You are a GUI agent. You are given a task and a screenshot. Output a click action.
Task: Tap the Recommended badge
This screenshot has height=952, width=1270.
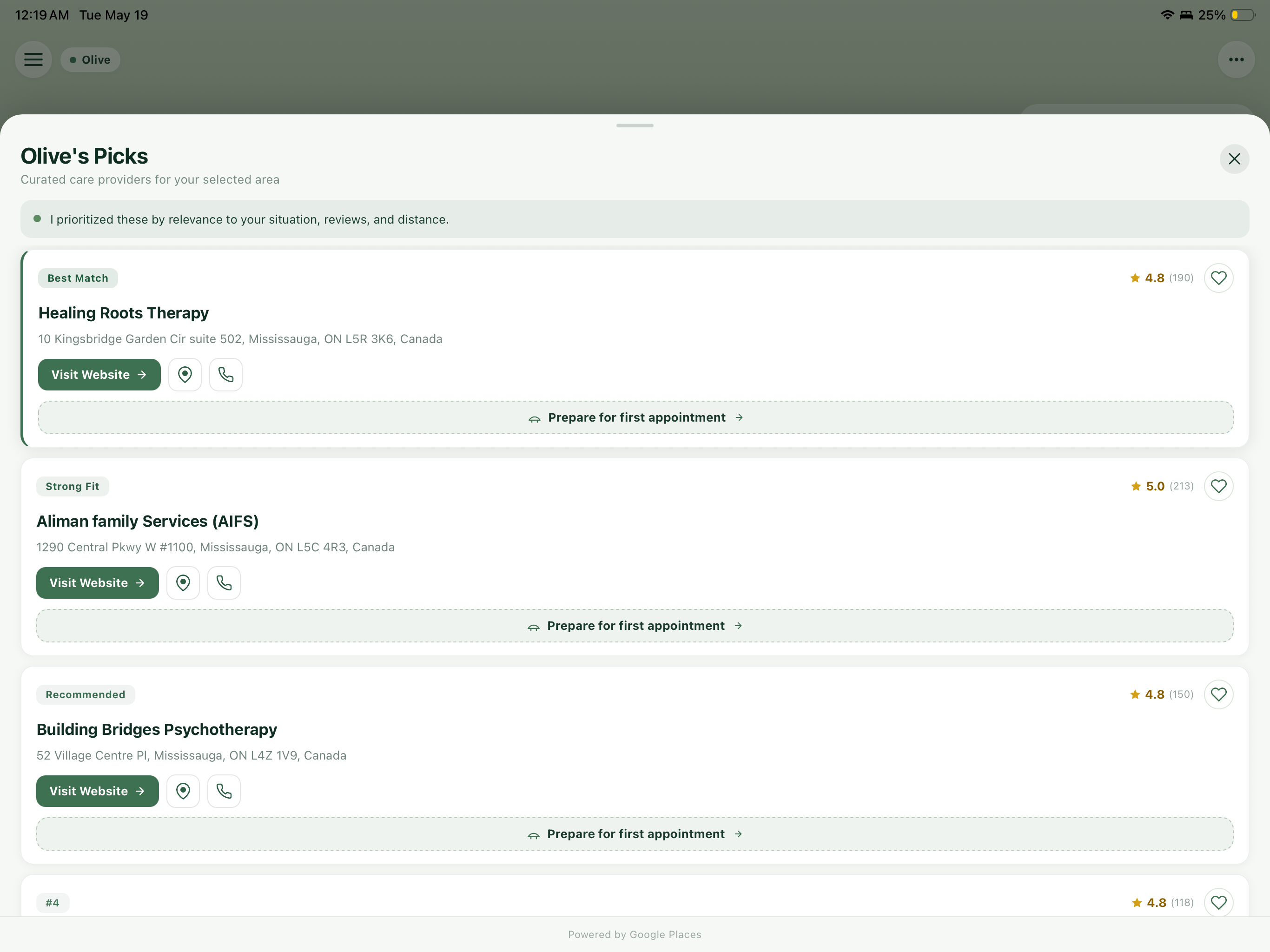(86, 695)
